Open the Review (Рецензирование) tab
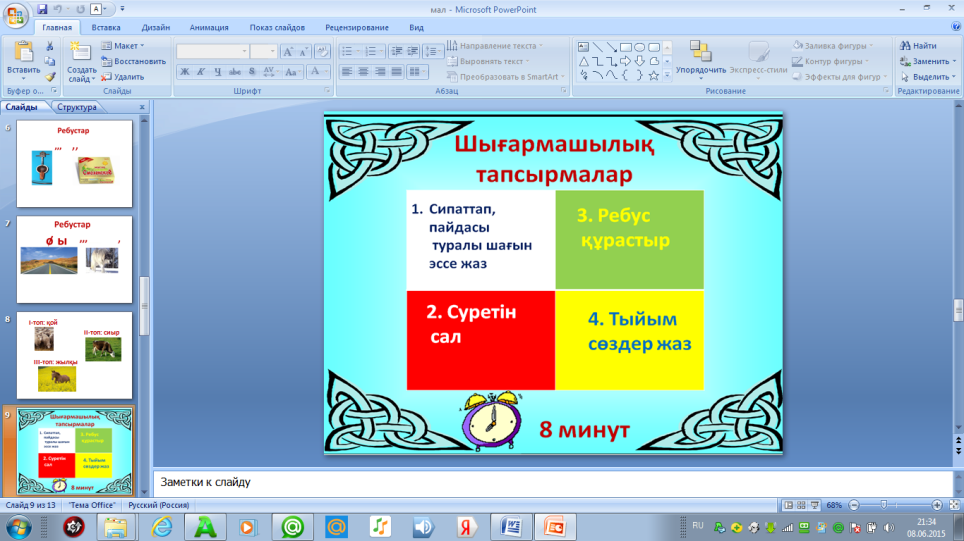This screenshot has width=964, height=541. coord(357,27)
